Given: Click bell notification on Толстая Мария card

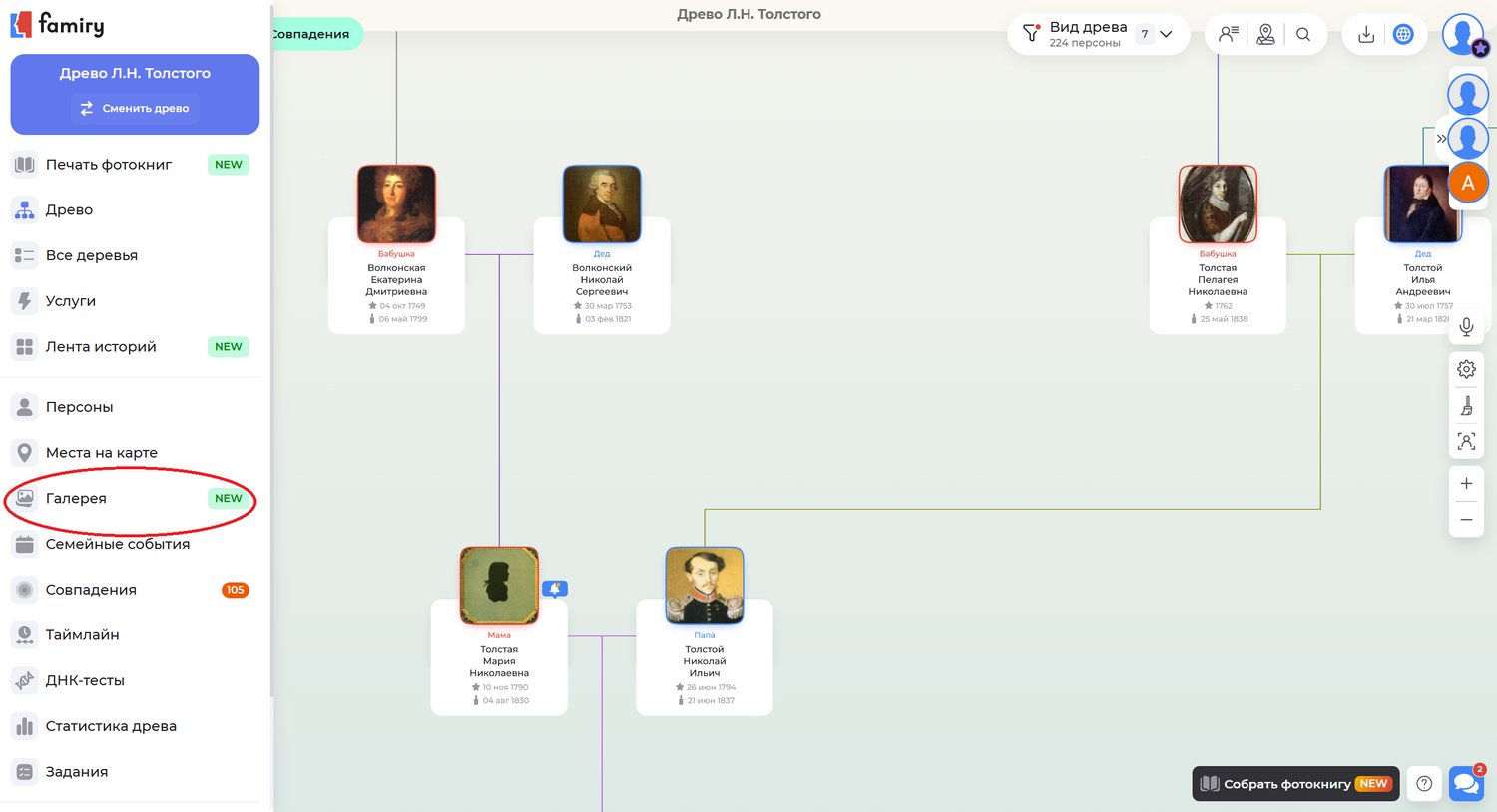Looking at the screenshot, I should [x=555, y=589].
